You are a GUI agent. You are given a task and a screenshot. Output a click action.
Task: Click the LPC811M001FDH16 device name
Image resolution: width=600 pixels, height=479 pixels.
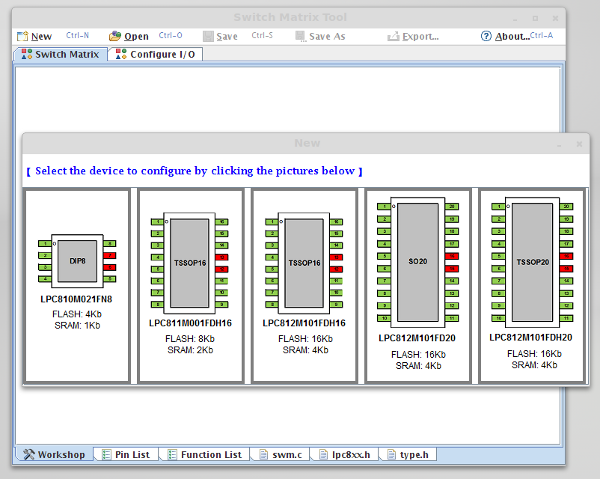tap(190, 323)
